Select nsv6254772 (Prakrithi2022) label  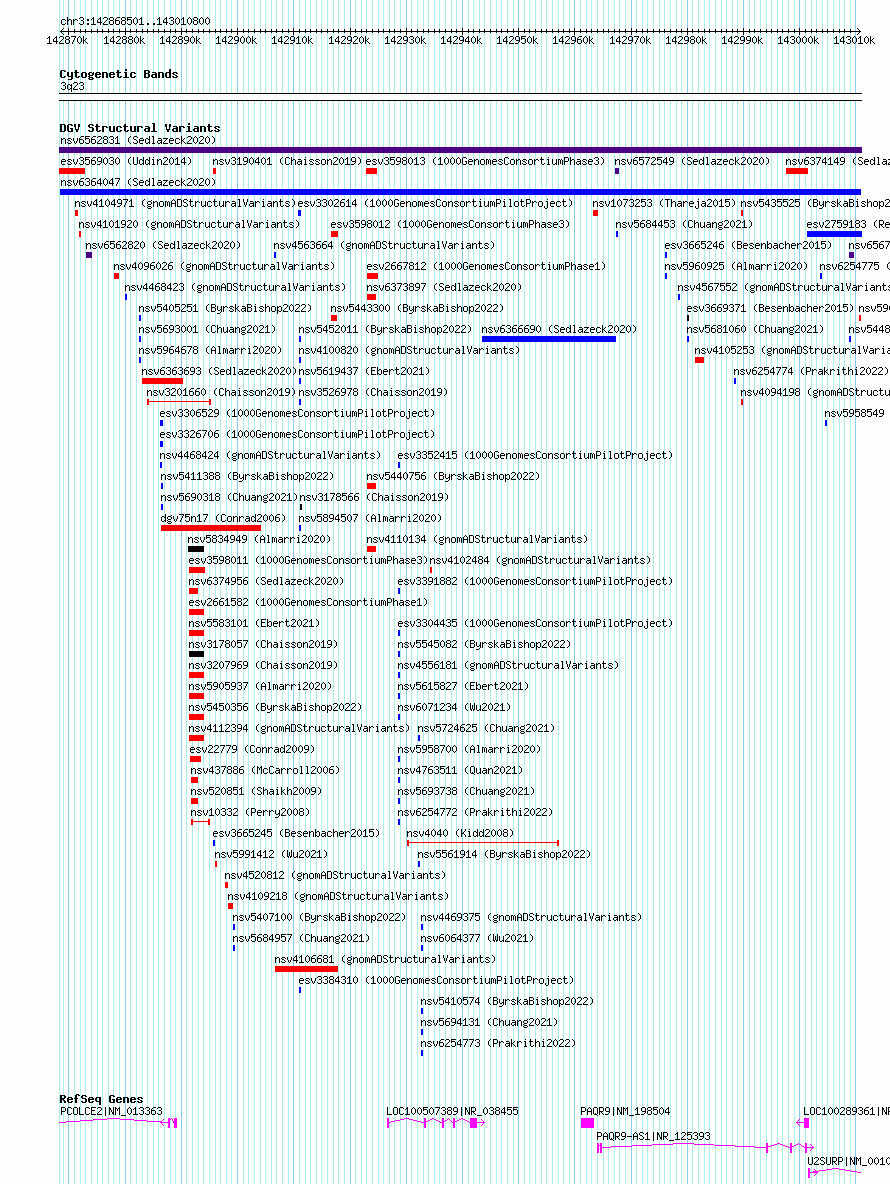pyautogui.click(x=476, y=812)
